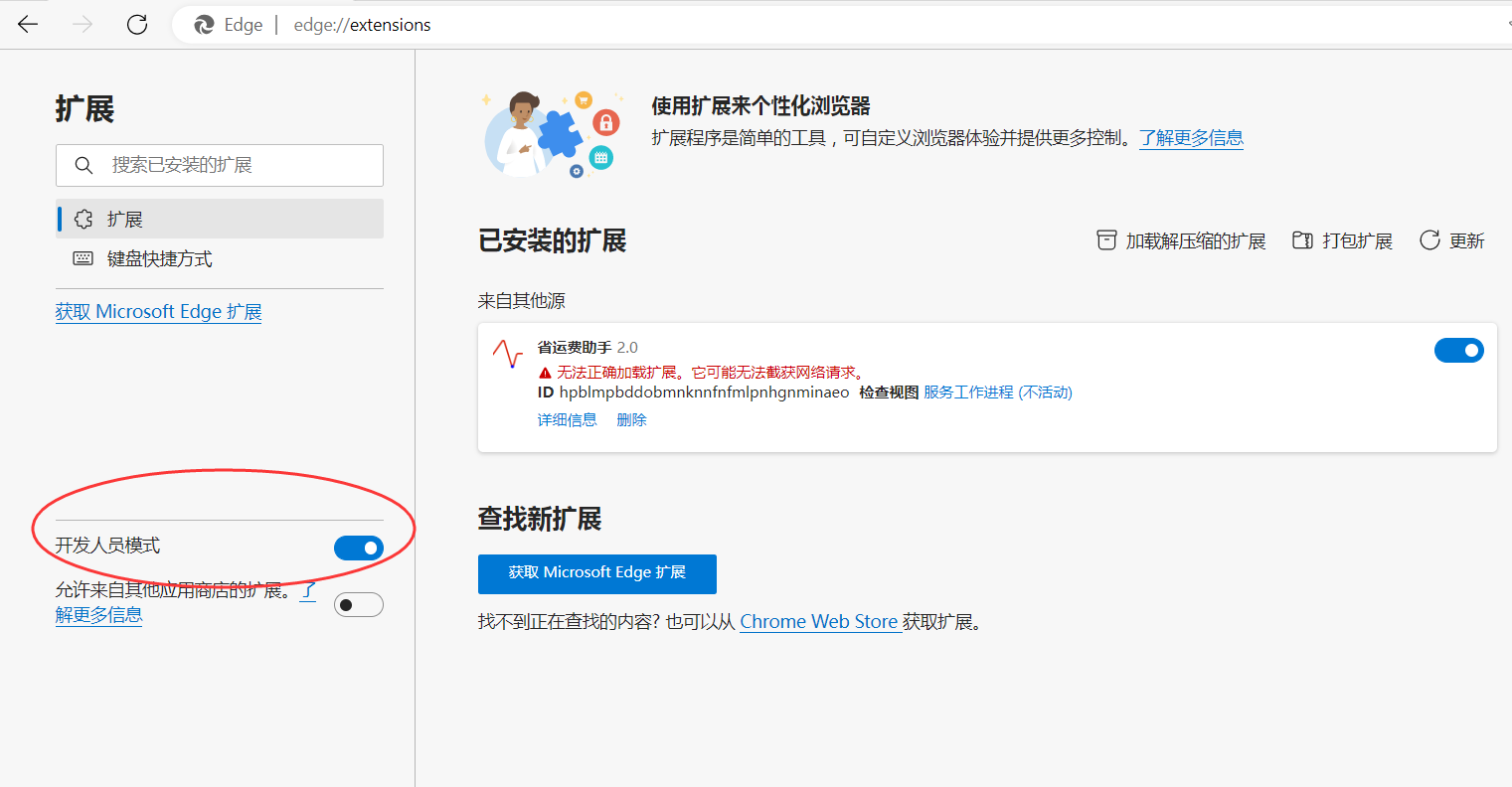Click the 省运费助手 2.0 extension name
The width and height of the screenshot is (1512, 787).
tap(588, 348)
